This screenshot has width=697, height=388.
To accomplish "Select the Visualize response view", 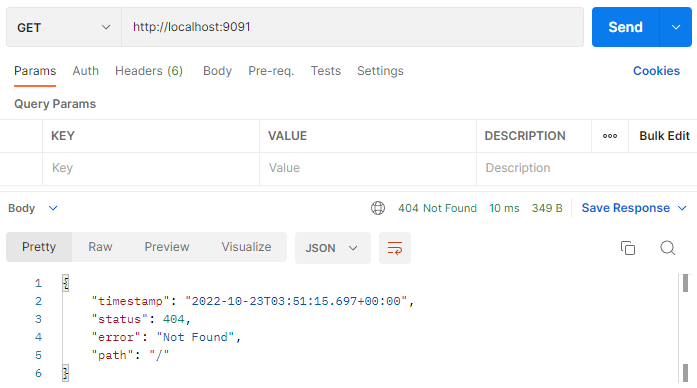I will coord(246,247).
